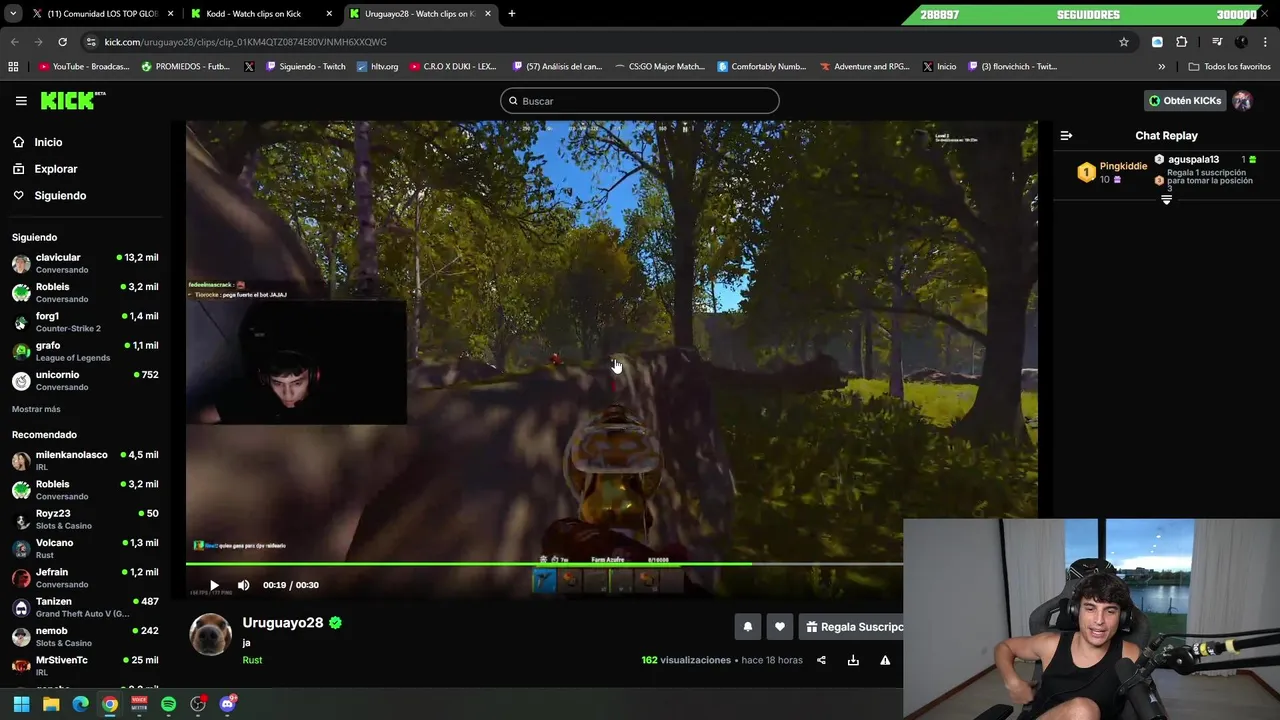Open the browser extensions puzzle icon

[x=1182, y=42]
